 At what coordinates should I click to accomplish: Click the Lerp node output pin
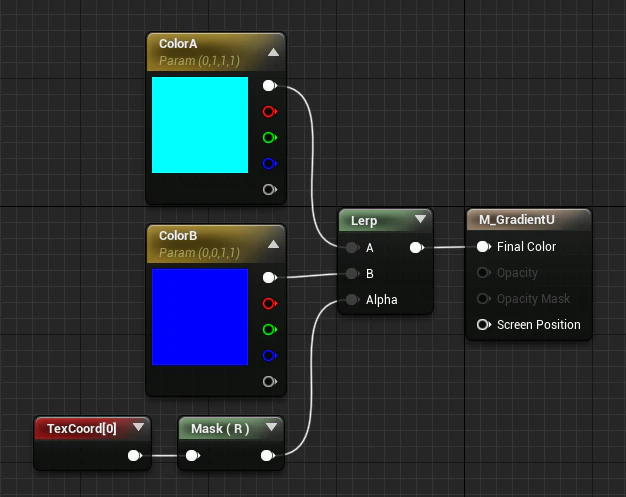pos(417,248)
